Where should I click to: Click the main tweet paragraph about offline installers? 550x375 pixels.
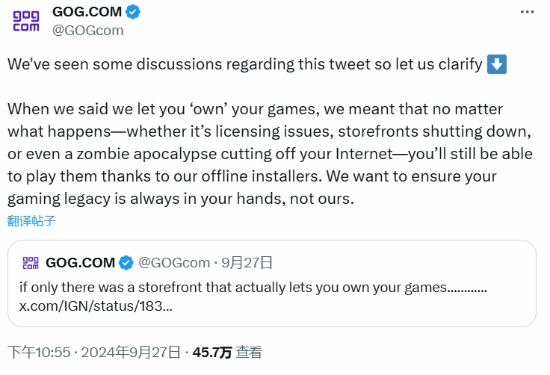pos(270,154)
